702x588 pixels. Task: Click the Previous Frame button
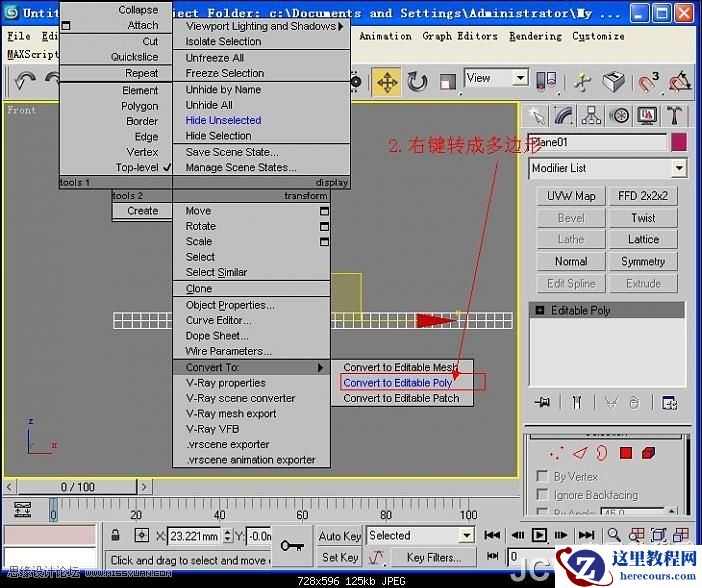click(x=518, y=535)
